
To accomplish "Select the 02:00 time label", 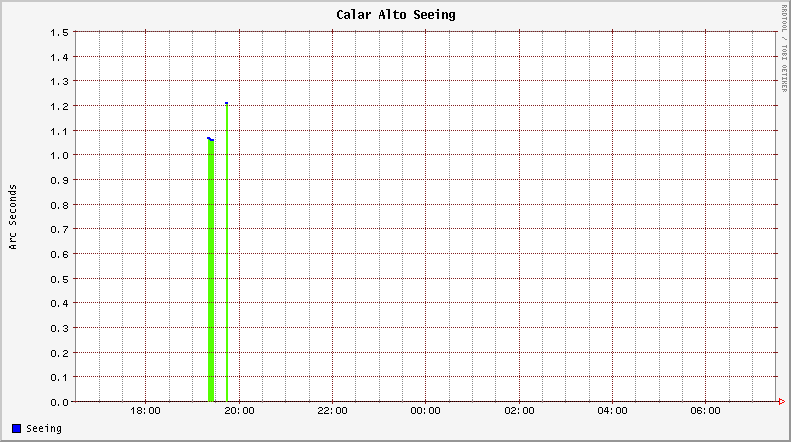I will click(519, 411).
